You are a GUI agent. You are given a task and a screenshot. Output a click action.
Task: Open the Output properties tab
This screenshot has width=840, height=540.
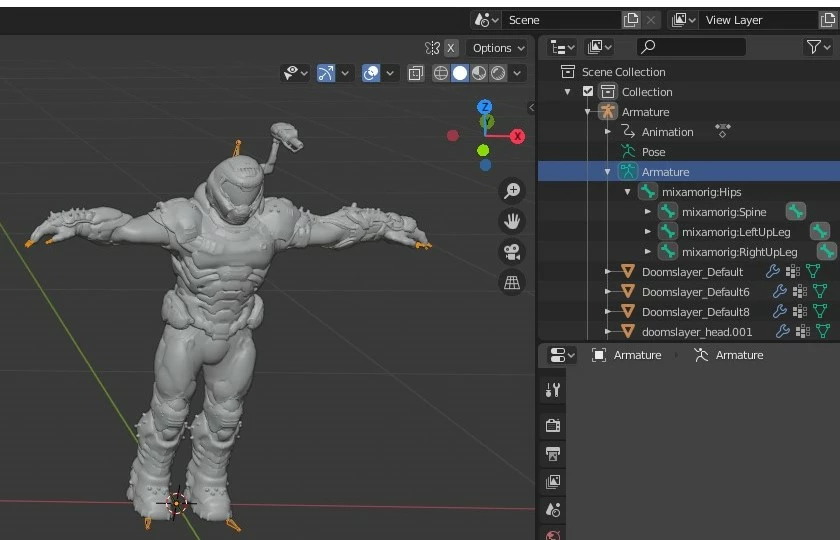553,454
